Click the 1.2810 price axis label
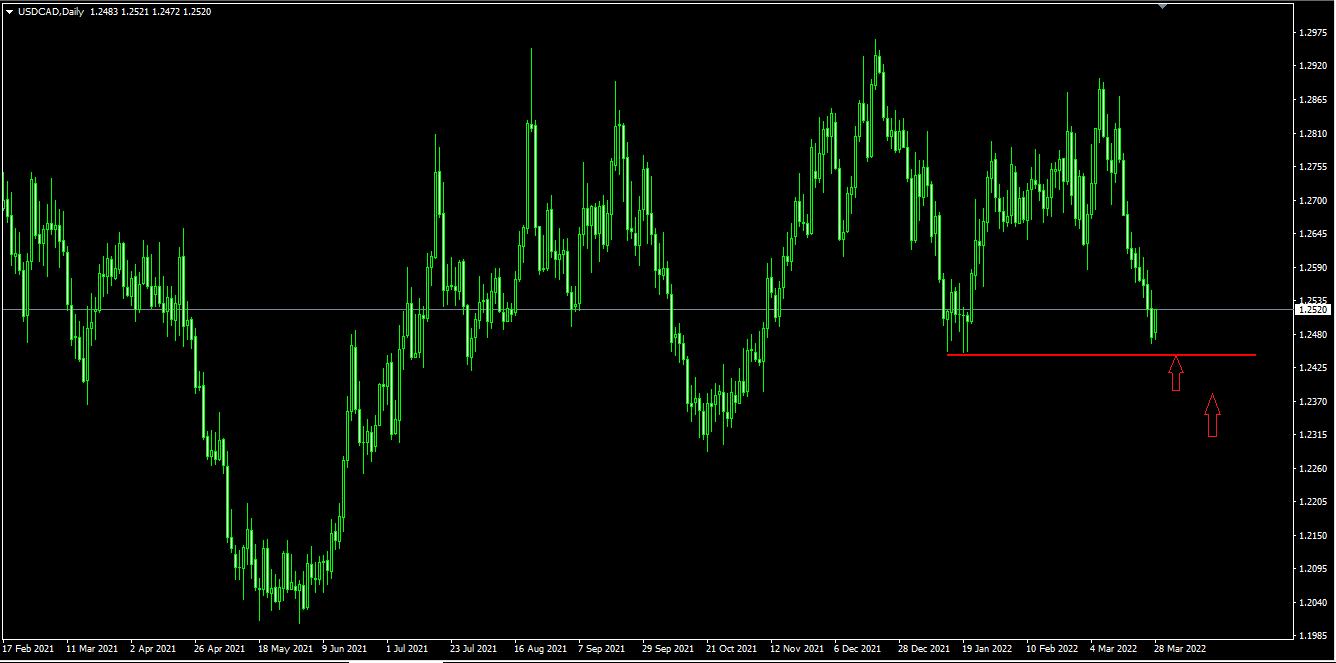The width and height of the screenshot is (1336, 663). pyautogui.click(x=1312, y=133)
